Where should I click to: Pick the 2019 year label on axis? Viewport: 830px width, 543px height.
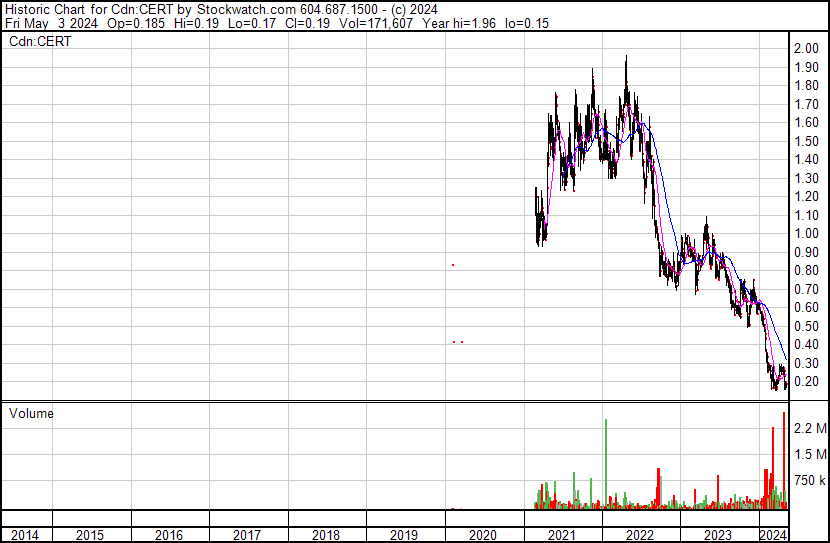(404, 535)
